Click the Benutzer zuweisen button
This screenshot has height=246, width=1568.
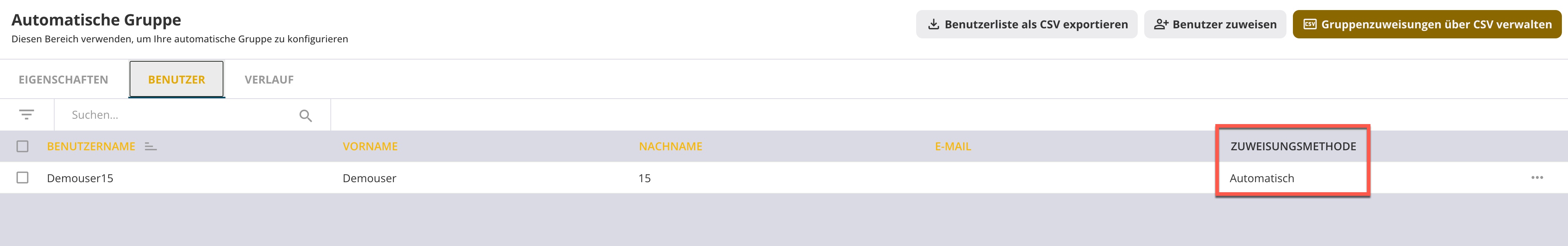point(1215,24)
